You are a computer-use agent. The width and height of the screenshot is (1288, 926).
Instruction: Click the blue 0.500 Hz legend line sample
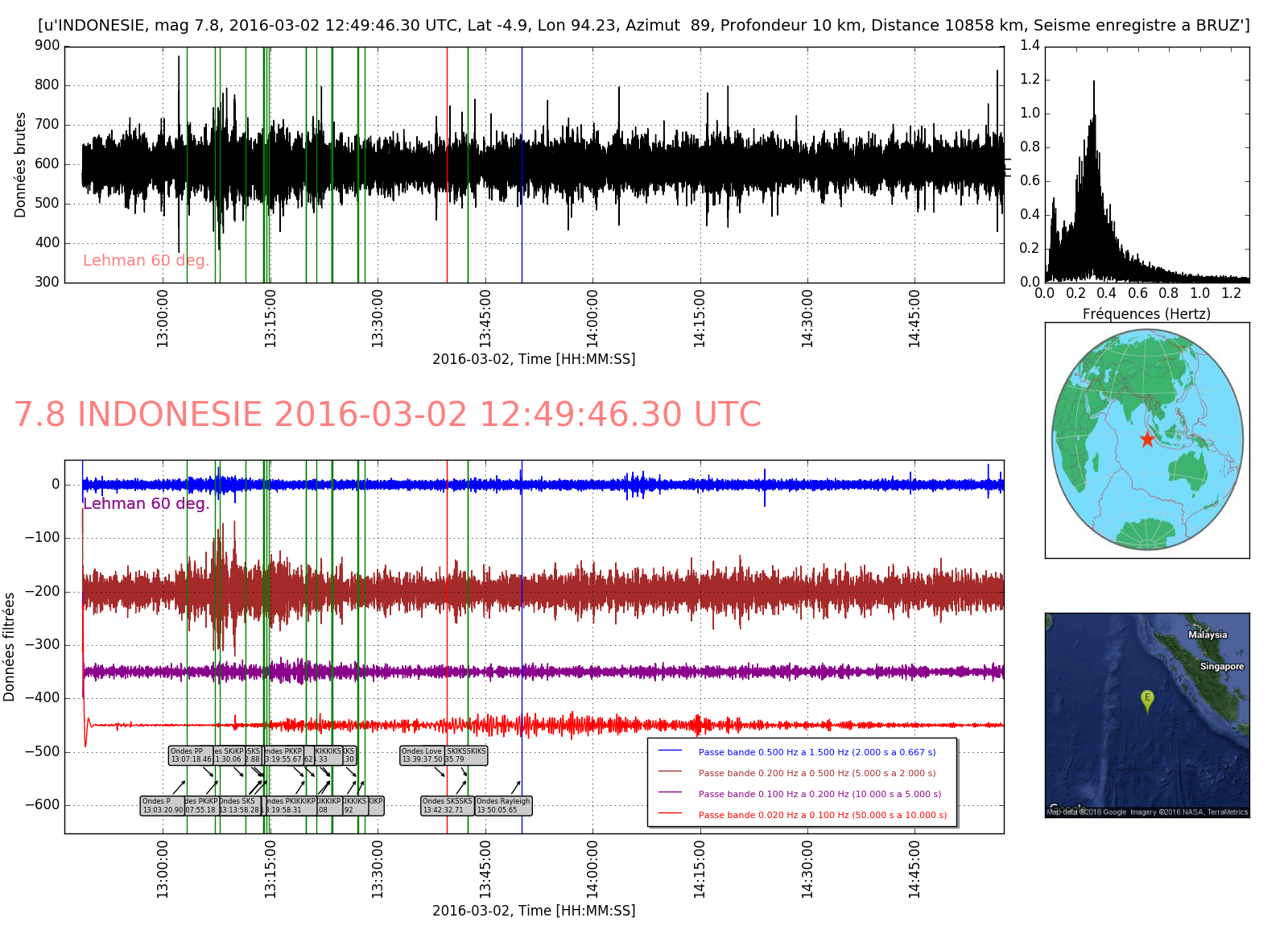point(670,750)
